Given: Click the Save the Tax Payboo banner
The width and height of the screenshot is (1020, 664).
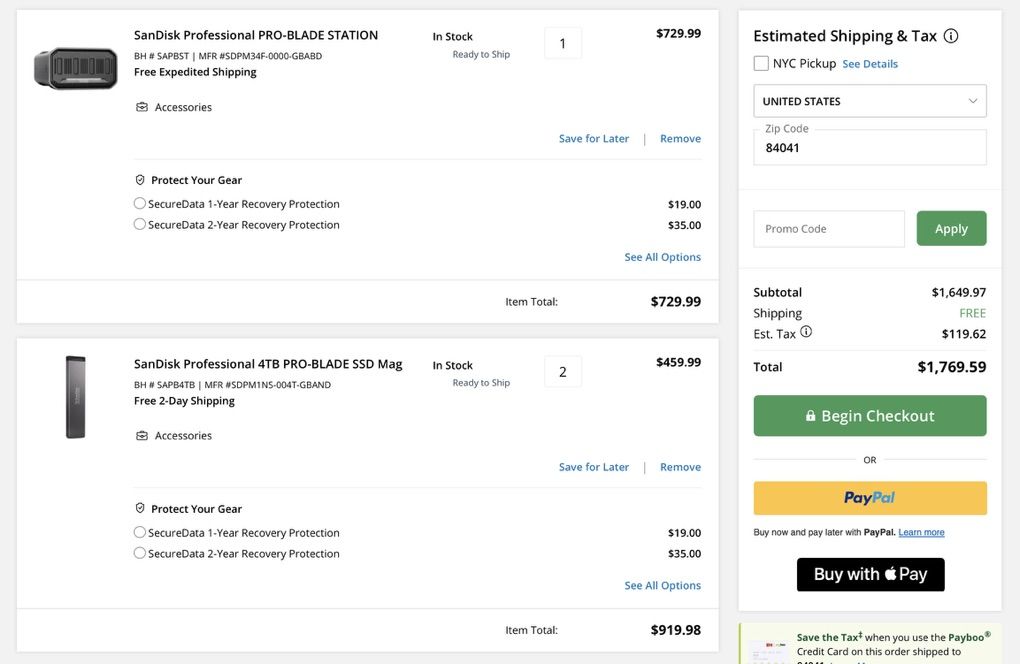Looking at the screenshot, I should [870, 644].
